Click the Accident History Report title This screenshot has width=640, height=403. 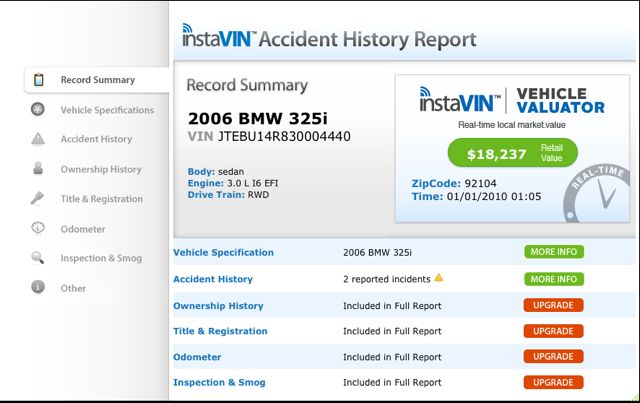pyautogui.click(x=368, y=40)
